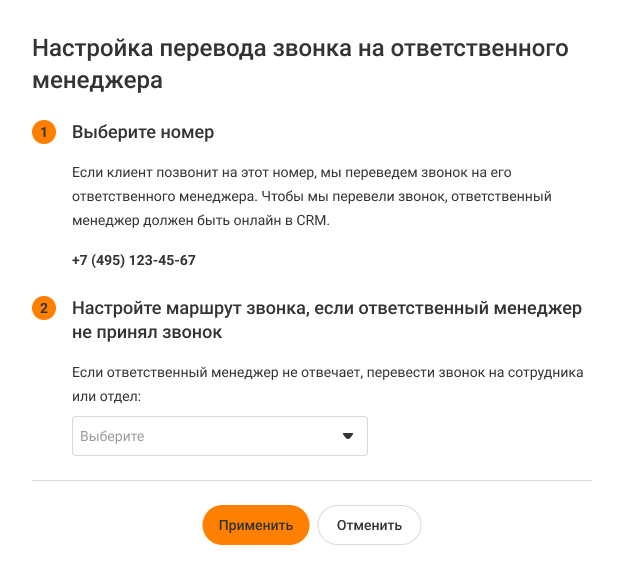Open the employee or department combo box

click(x=219, y=436)
